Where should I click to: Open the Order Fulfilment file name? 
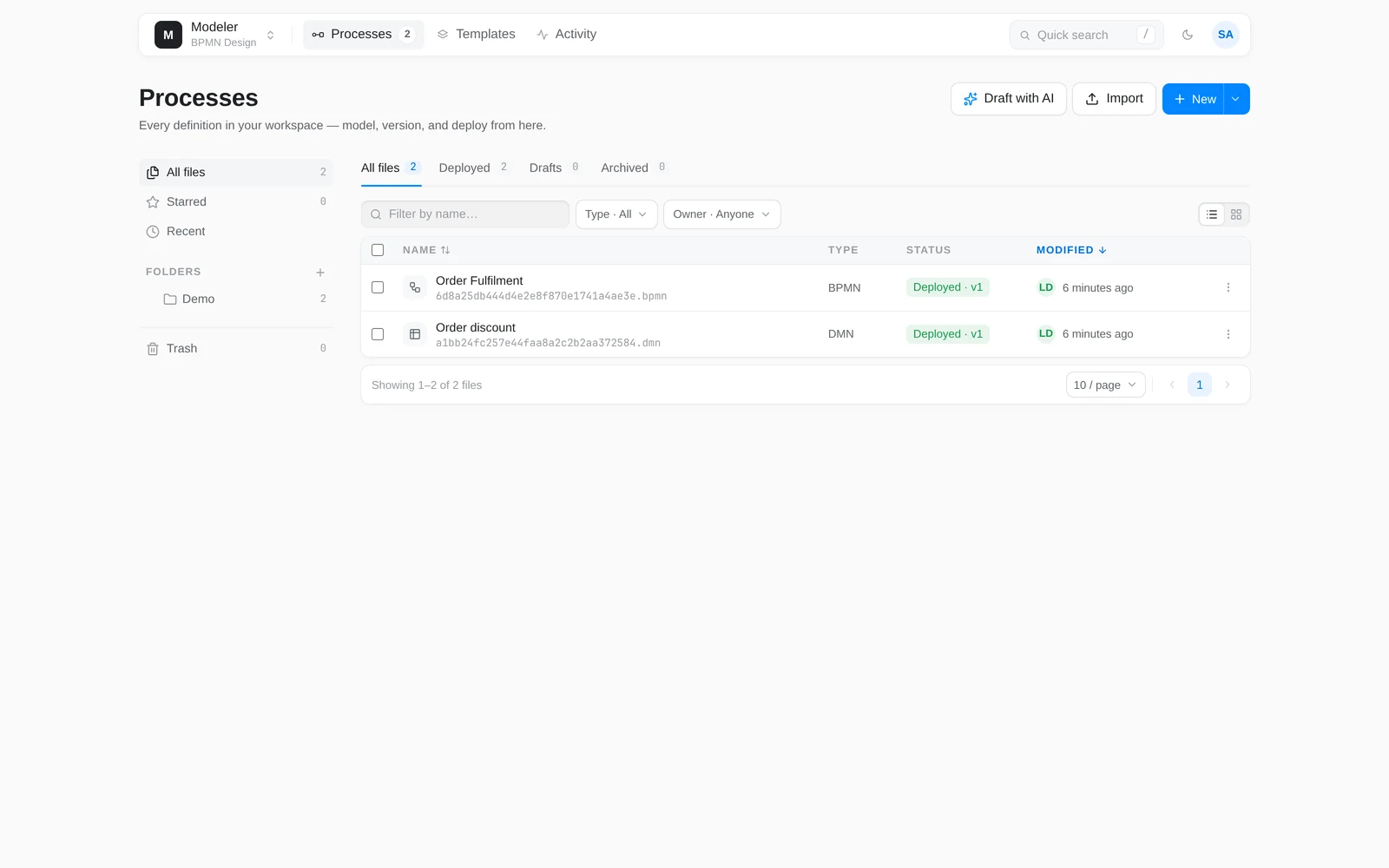click(x=479, y=280)
